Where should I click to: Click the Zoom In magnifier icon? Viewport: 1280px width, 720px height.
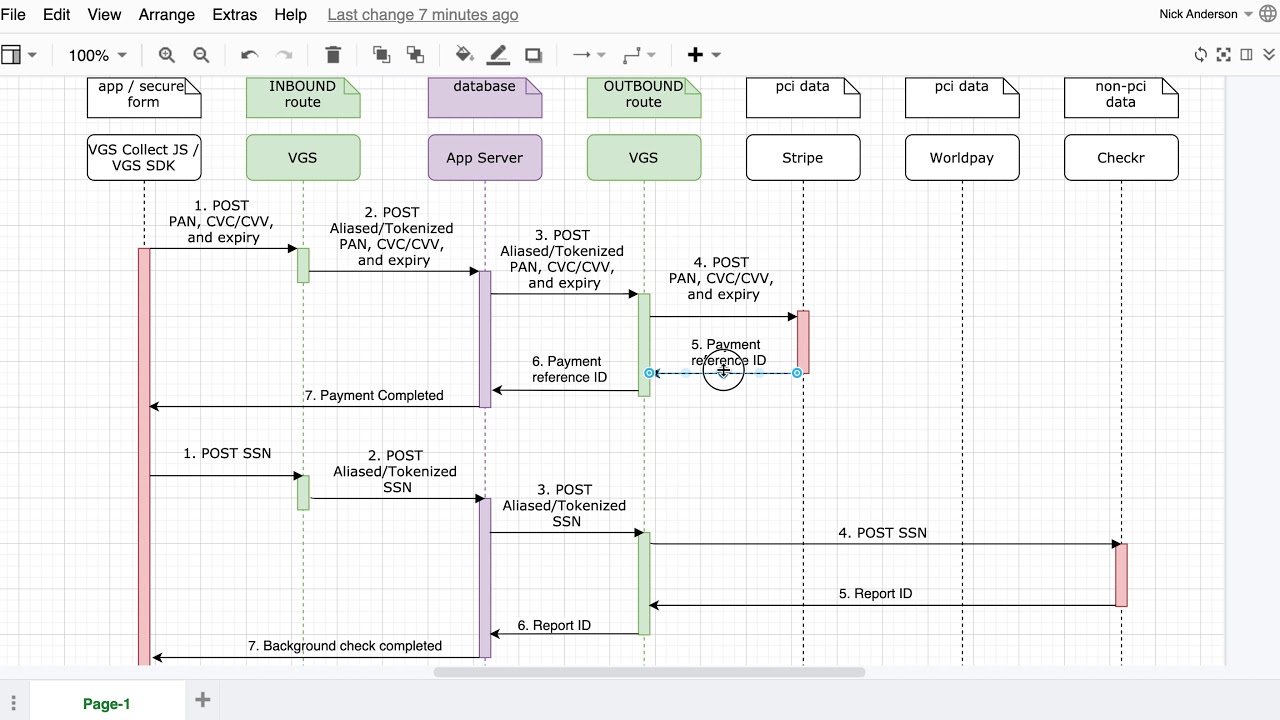point(167,55)
